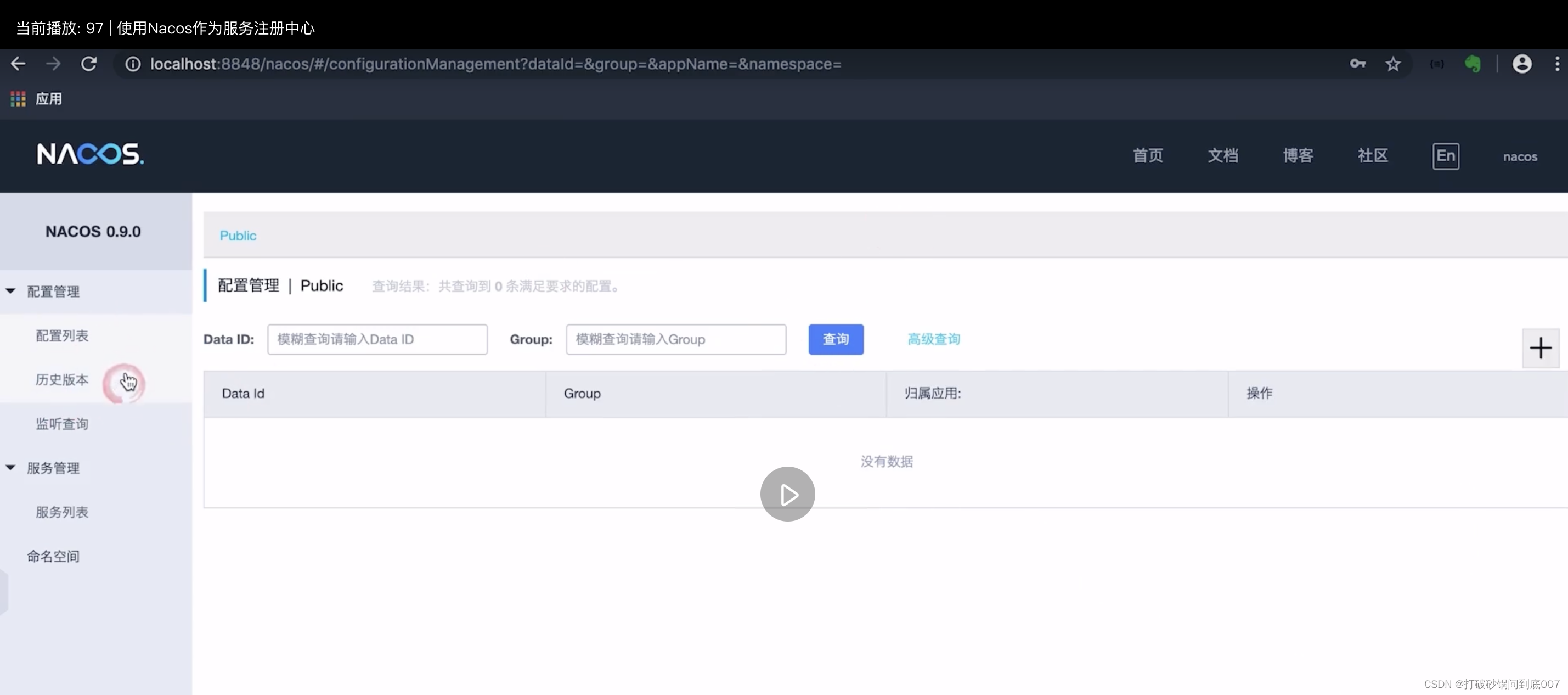This screenshot has height=695, width=1568.
Task: Collapse the sidebar with left edge handle
Action: [4, 593]
